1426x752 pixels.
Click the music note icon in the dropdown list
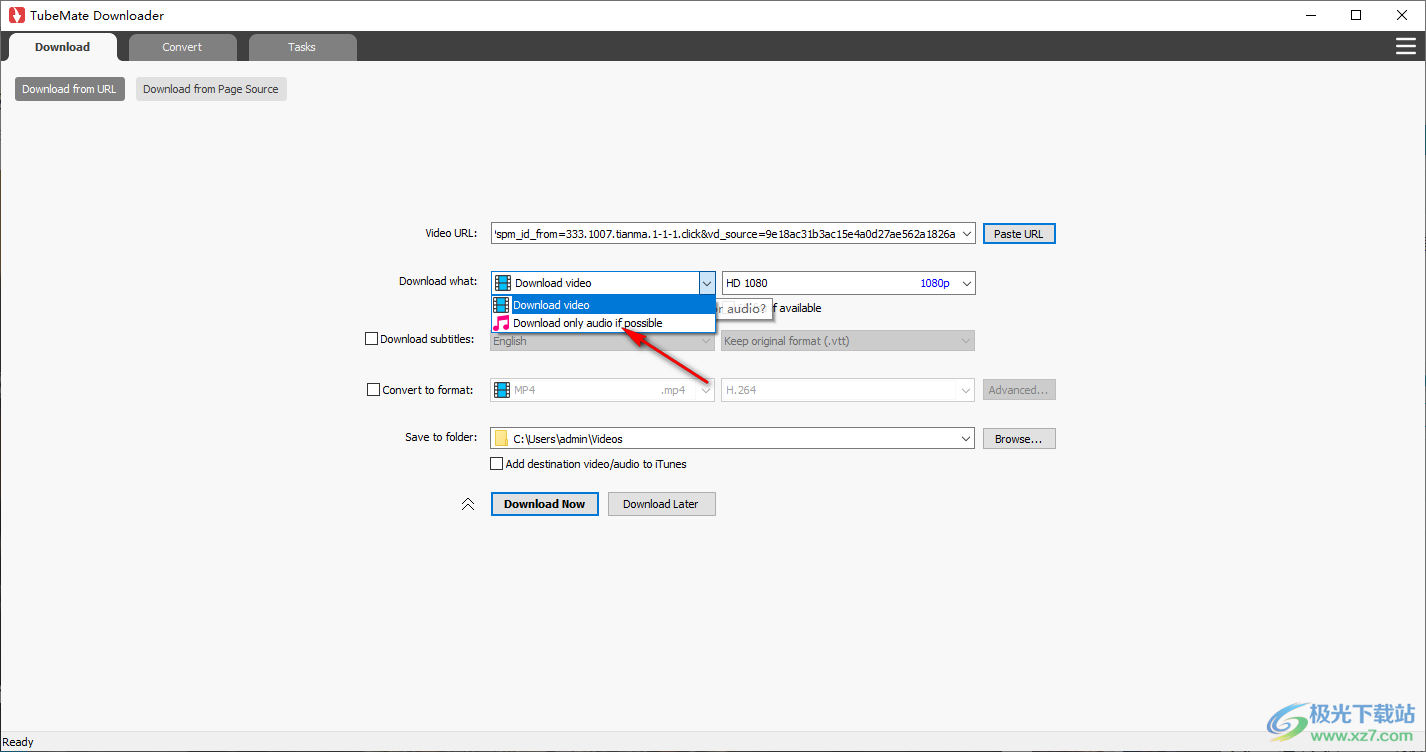501,323
